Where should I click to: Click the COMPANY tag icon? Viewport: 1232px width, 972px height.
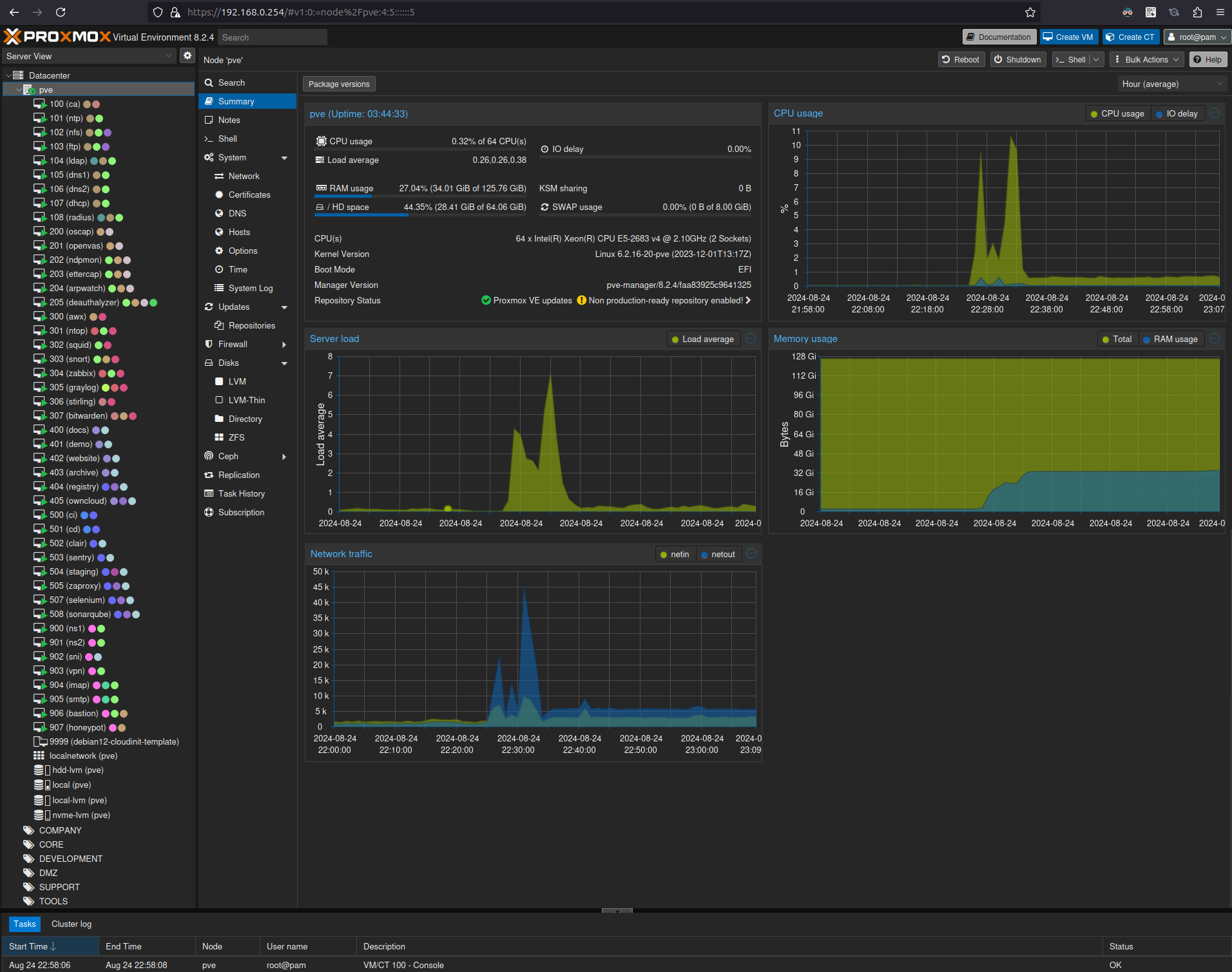[x=28, y=830]
